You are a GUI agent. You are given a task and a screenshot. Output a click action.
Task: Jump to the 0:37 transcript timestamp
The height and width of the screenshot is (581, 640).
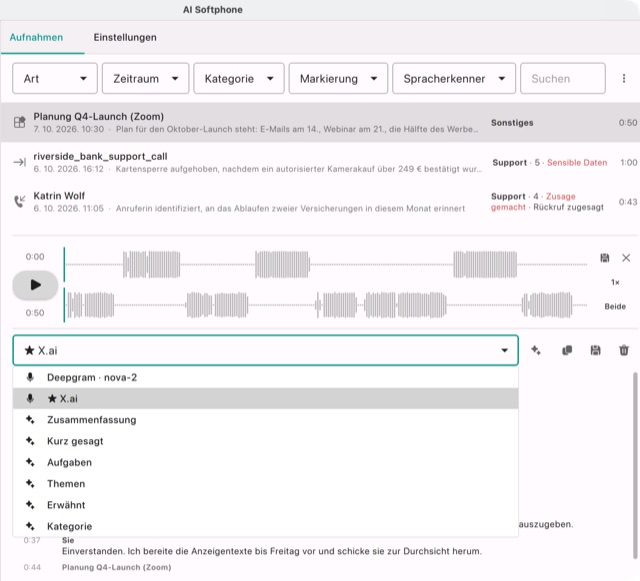32,540
